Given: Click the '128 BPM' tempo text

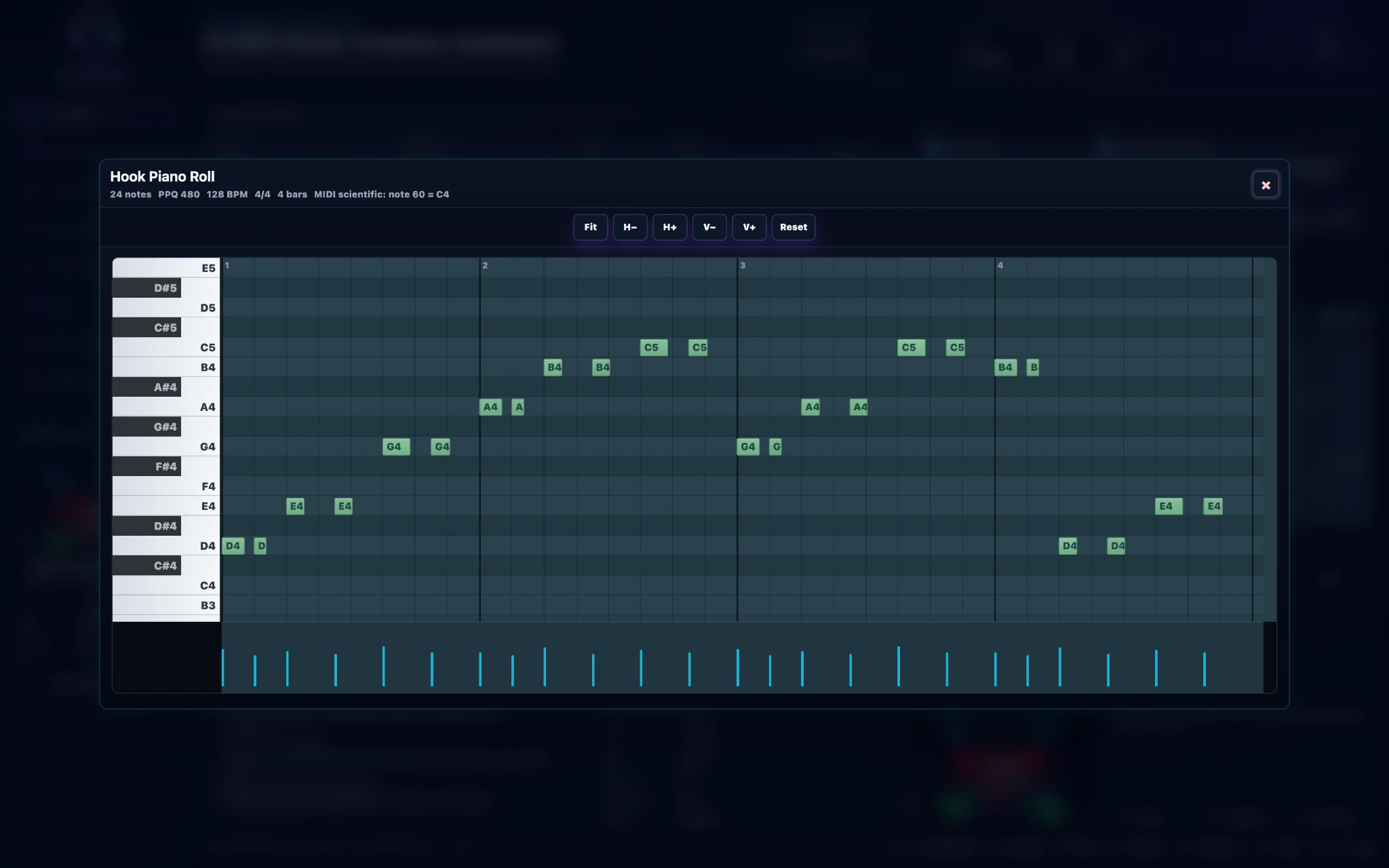Looking at the screenshot, I should point(227,194).
